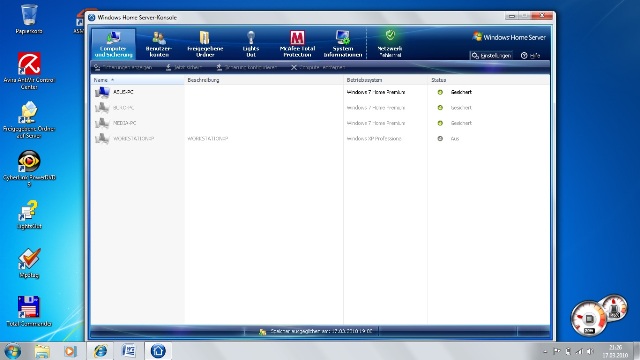Click the green status icon for BUERO-PC
Viewport: 640px width, 360px height.
(x=440, y=108)
